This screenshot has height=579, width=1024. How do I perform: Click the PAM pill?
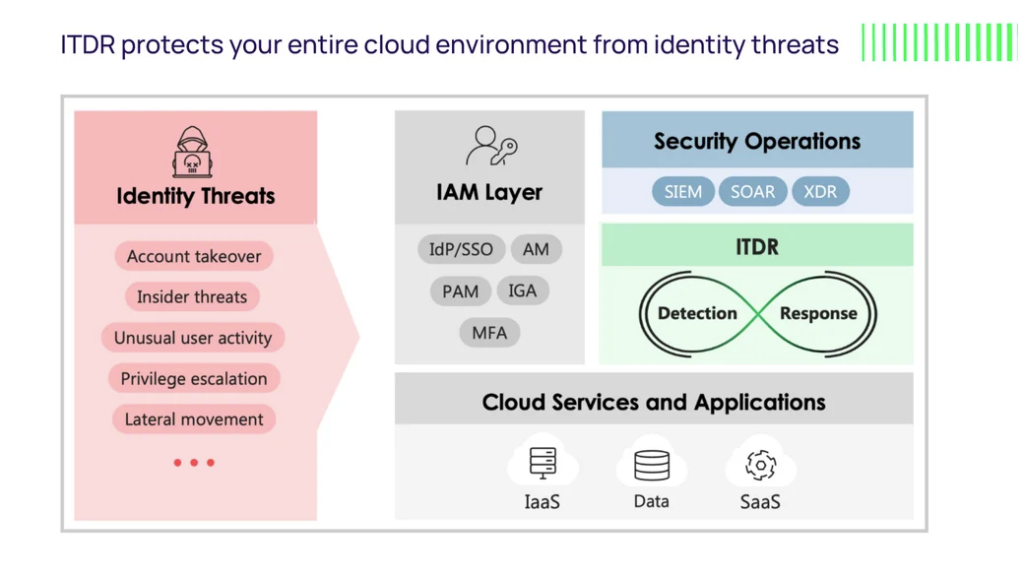pos(460,291)
